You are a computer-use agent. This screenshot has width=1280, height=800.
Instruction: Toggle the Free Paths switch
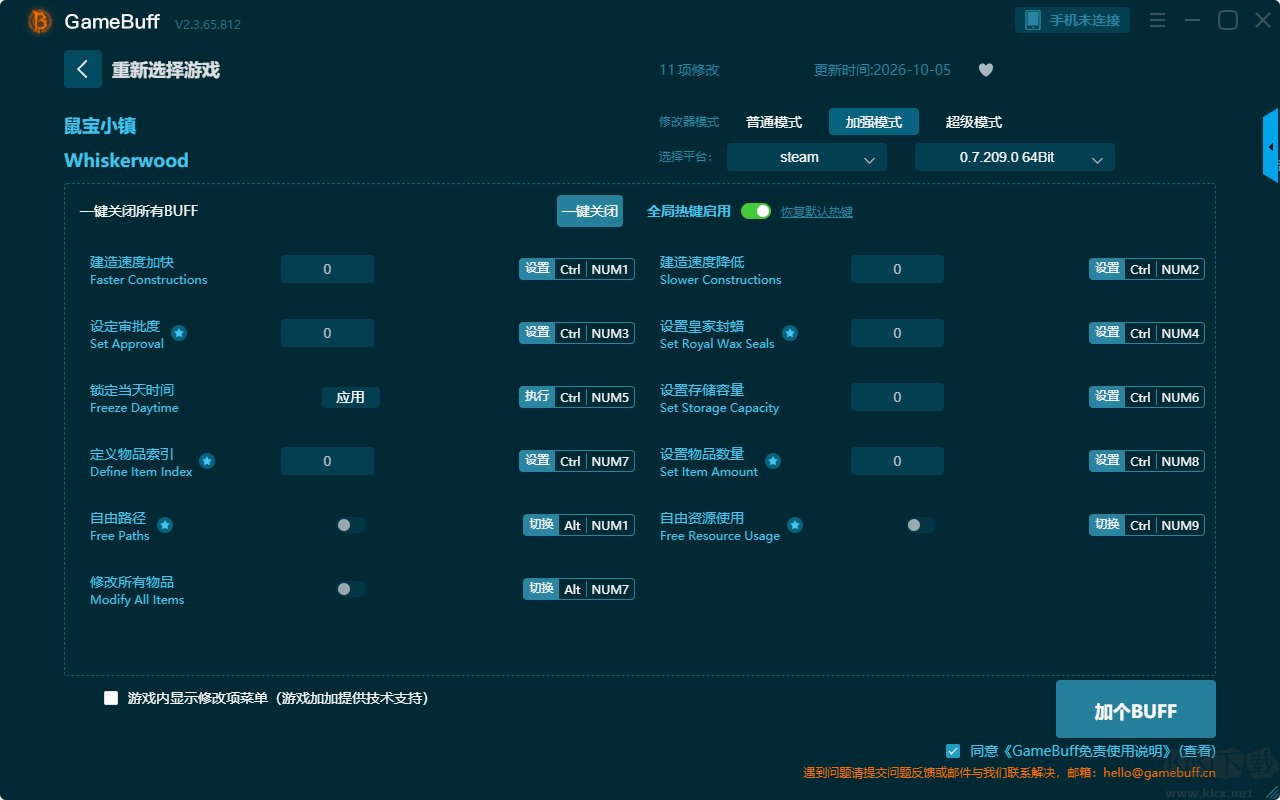pyautogui.click(x=351, y=525)
